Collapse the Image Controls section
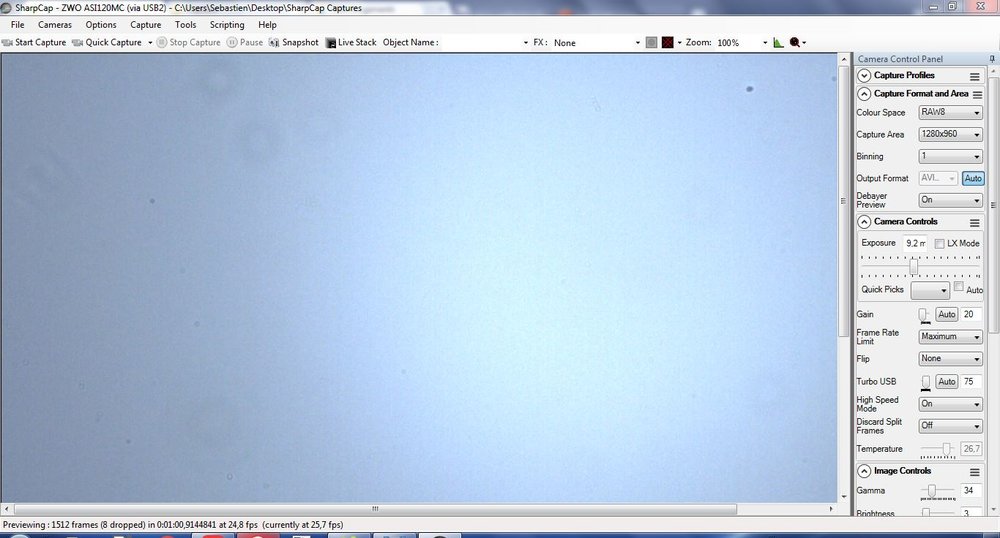The width and height of the screenshot is (1000, 538). pyautogui.click(x=864, y=471)
